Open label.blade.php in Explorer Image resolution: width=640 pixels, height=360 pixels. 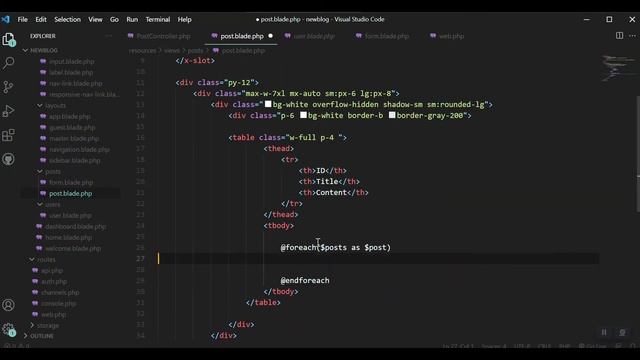click(x=71, y=72)
